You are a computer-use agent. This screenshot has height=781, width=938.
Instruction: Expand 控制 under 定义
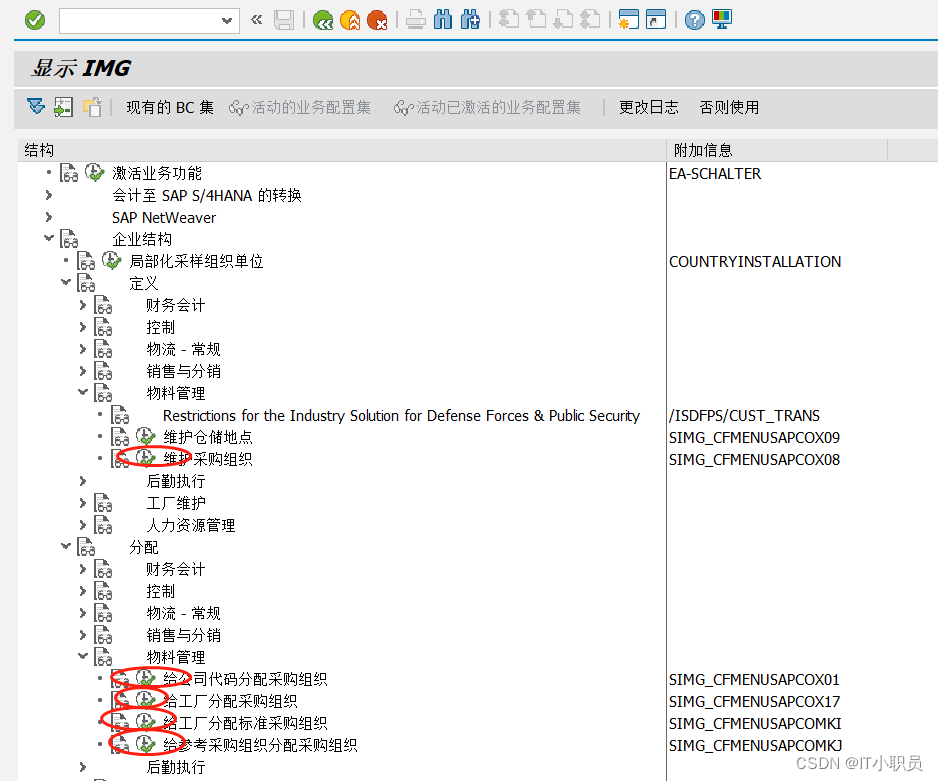click(83, 327)
